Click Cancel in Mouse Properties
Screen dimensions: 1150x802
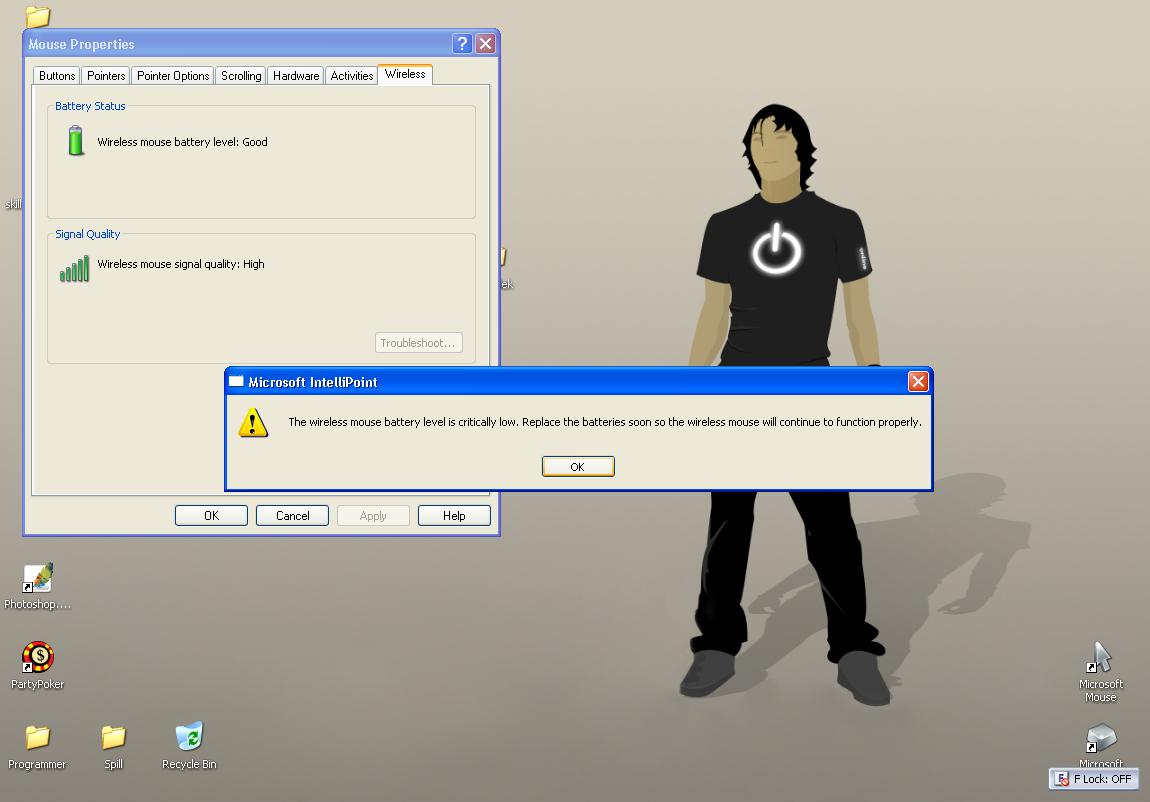coord(292,515)
